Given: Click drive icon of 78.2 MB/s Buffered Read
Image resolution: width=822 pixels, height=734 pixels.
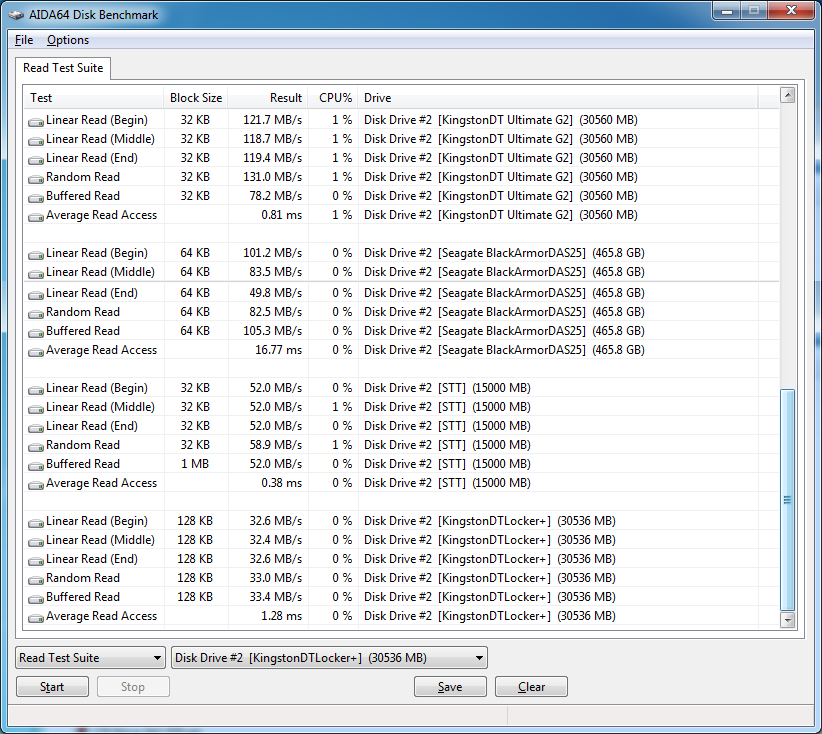Looking at the screenshot, I should [x=36, y=198].
